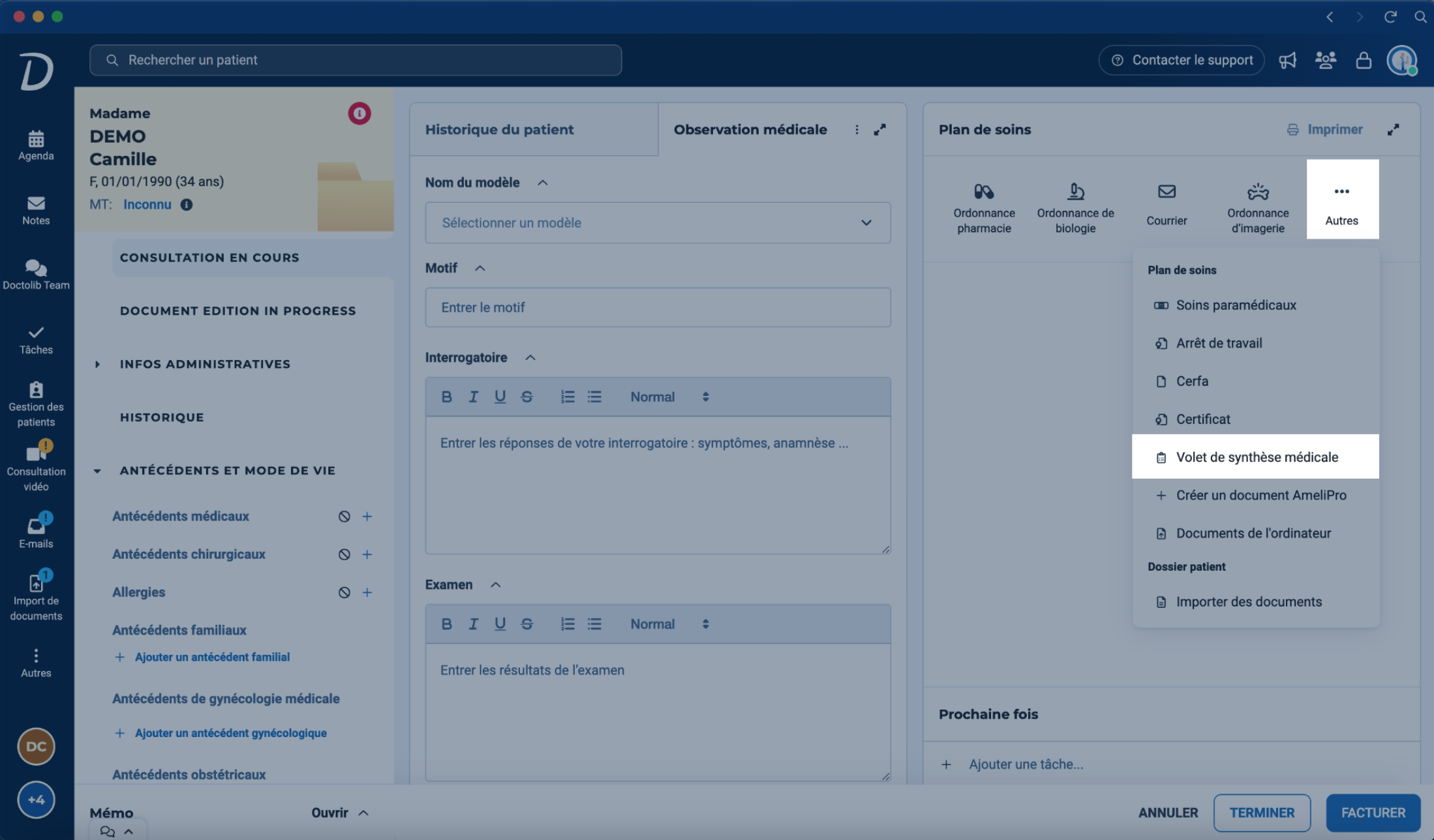Insert numbered list in Examen toolbar
Viewport: 1434px width, 840px height.
568,624
